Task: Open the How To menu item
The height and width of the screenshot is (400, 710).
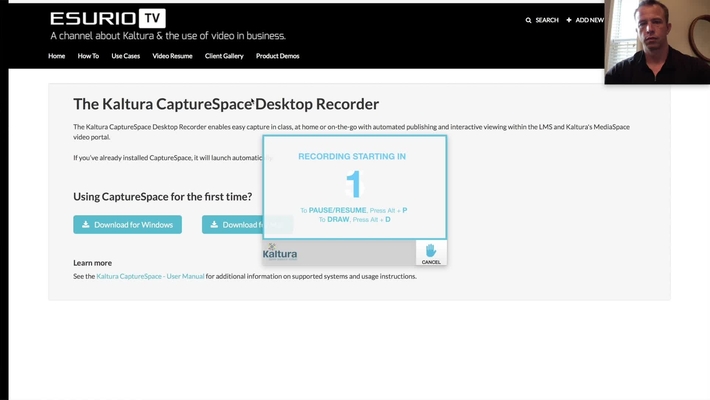Action: tap(88, 56)
